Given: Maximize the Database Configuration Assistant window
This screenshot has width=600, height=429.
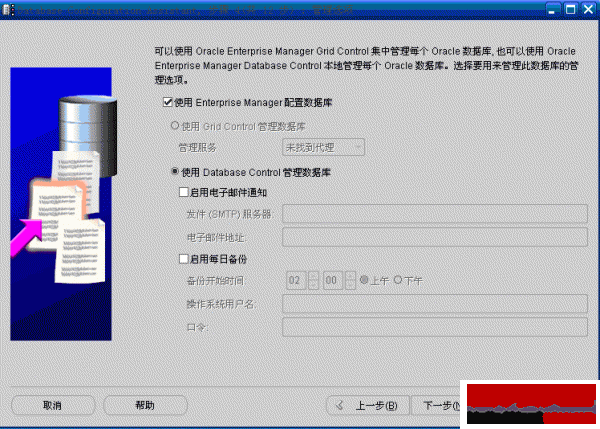Looking at the screenshot, I should pyautogui.click(x=570, y=10).
